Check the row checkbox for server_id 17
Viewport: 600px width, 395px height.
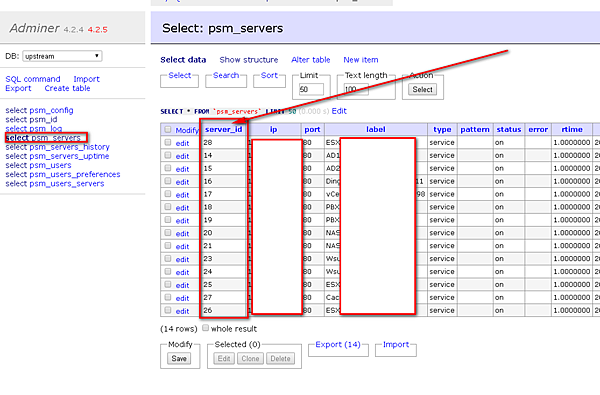(168, 194)
